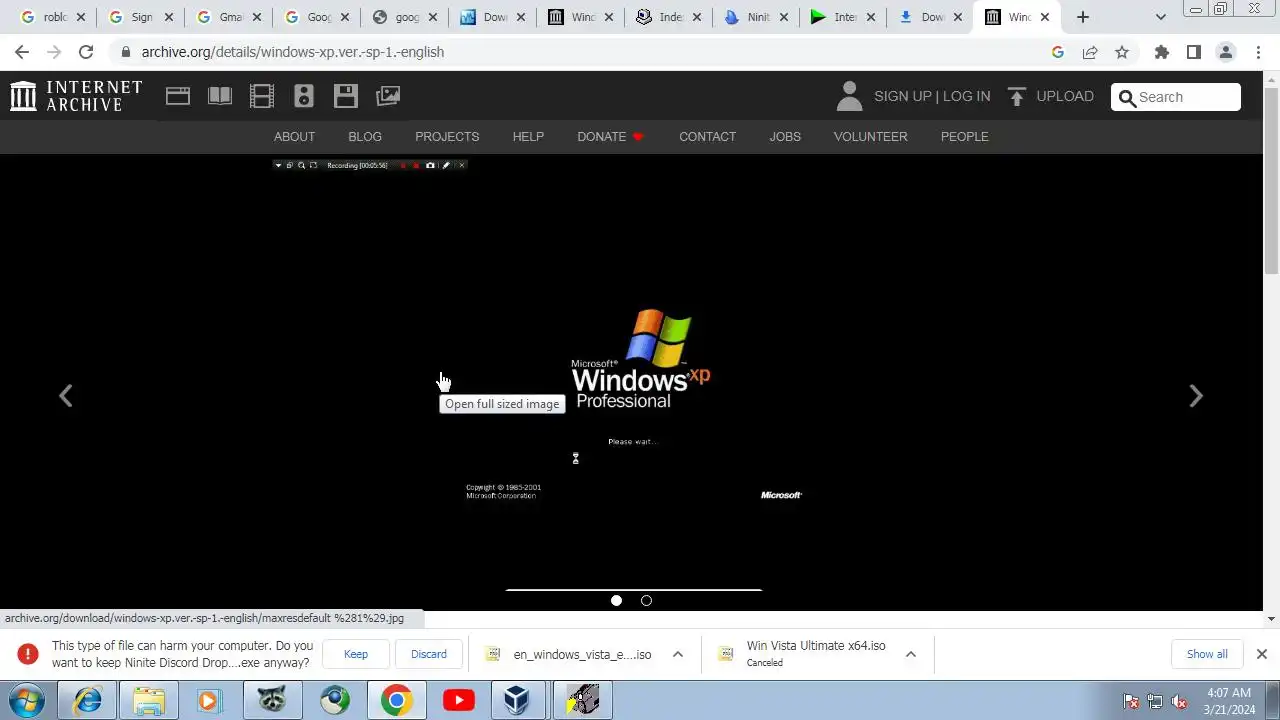Open the Software floppy-disk icon
The image size is (1280, 720).
click(x=346, y=96)
